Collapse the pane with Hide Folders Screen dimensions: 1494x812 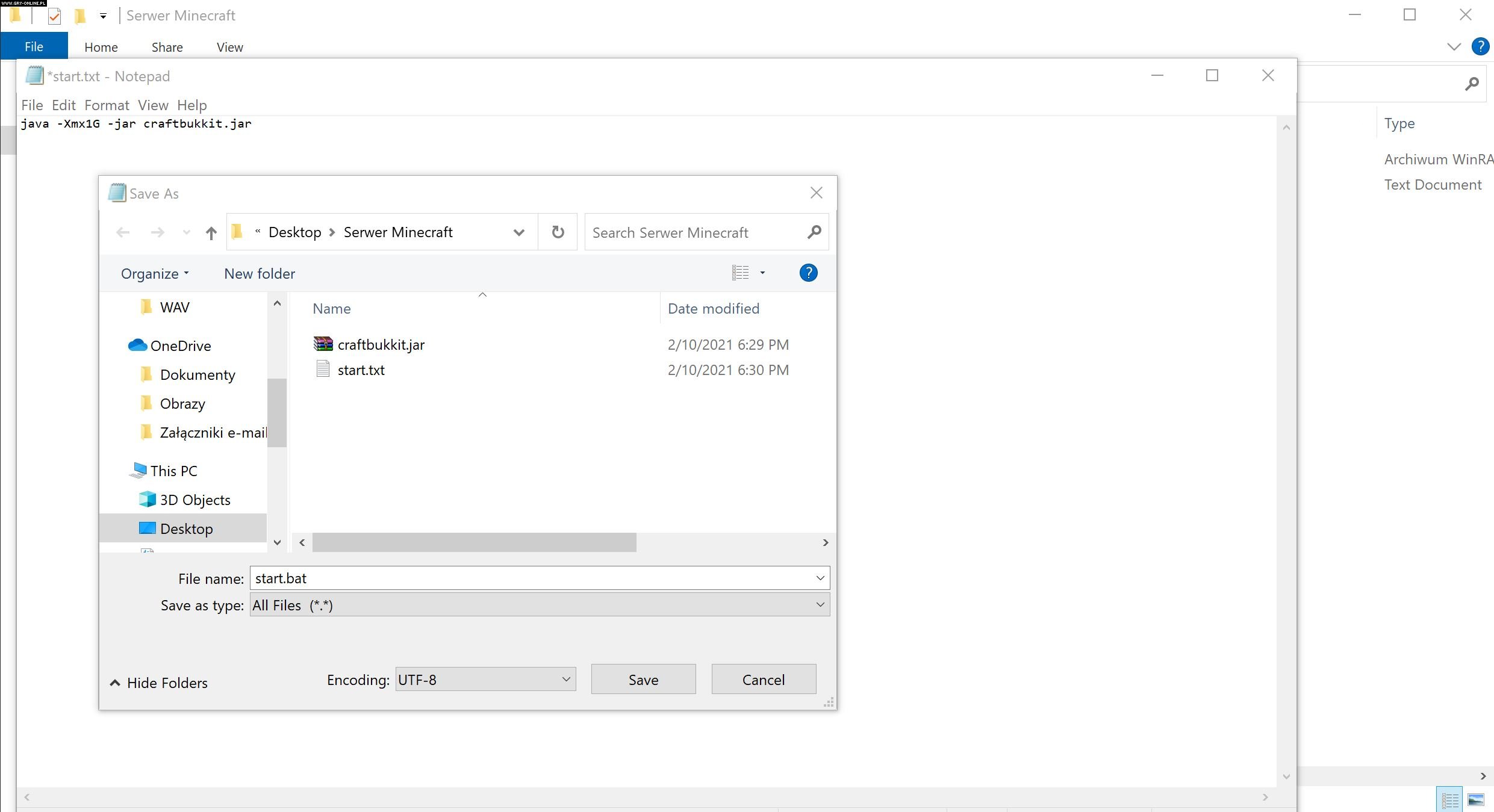tap(159, 683)
